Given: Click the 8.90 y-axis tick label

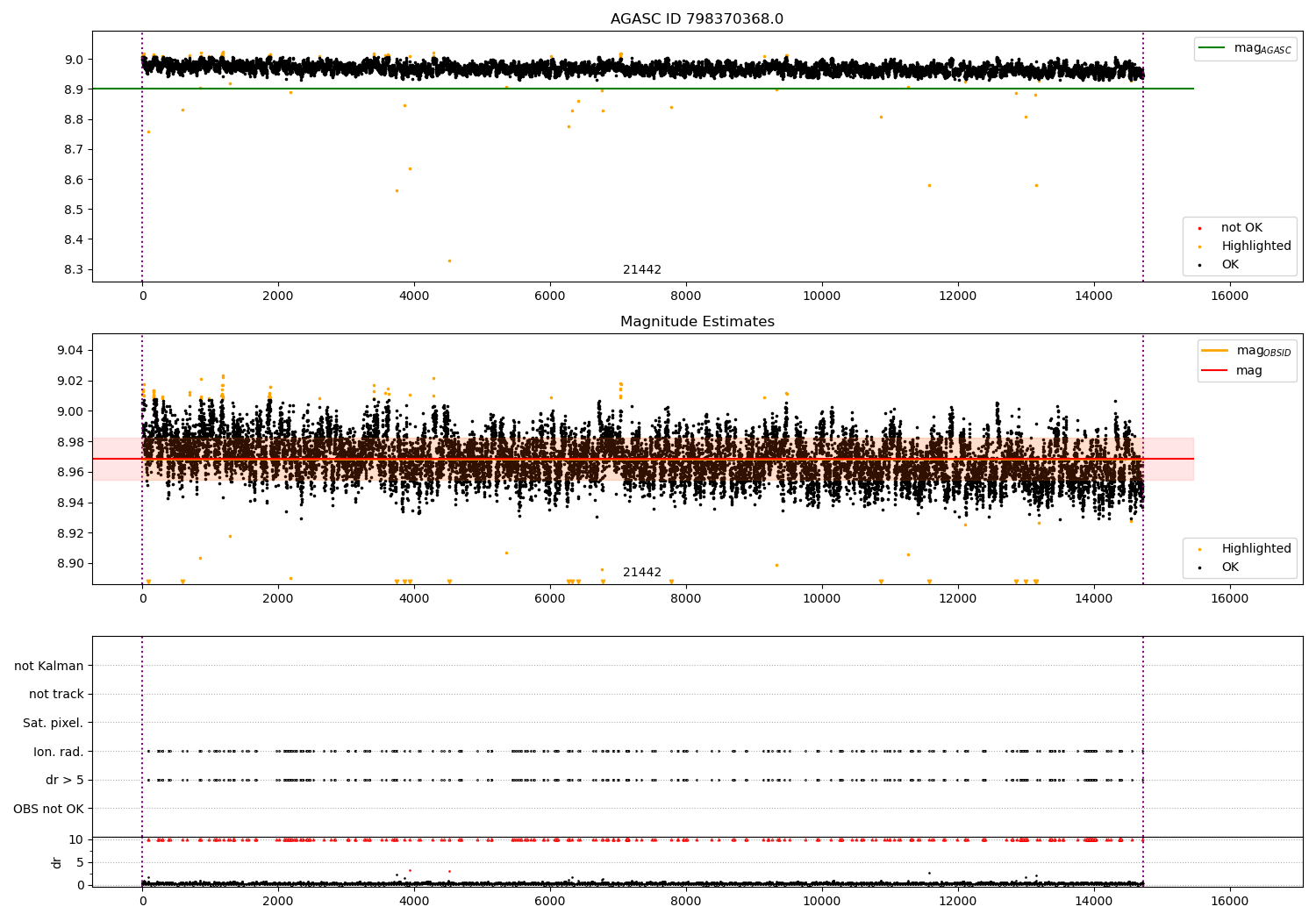Looking at the screenshot, I should pos(70,563).
